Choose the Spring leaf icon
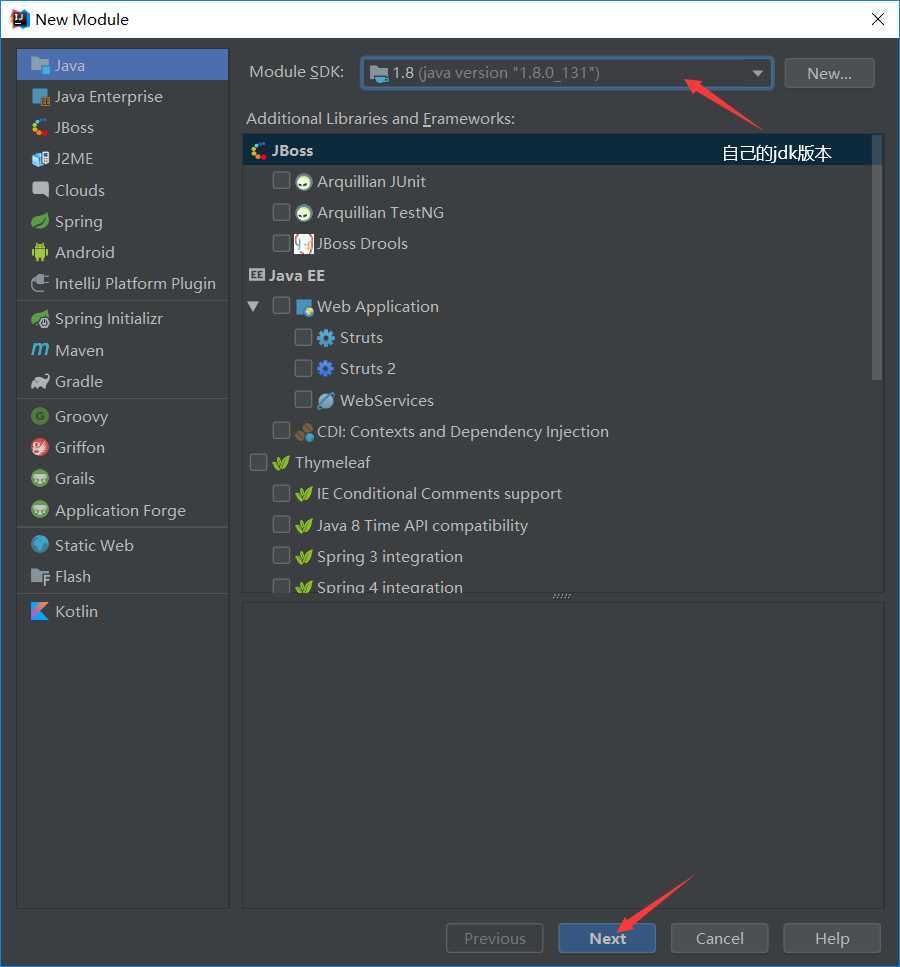 tap(40, 221)
